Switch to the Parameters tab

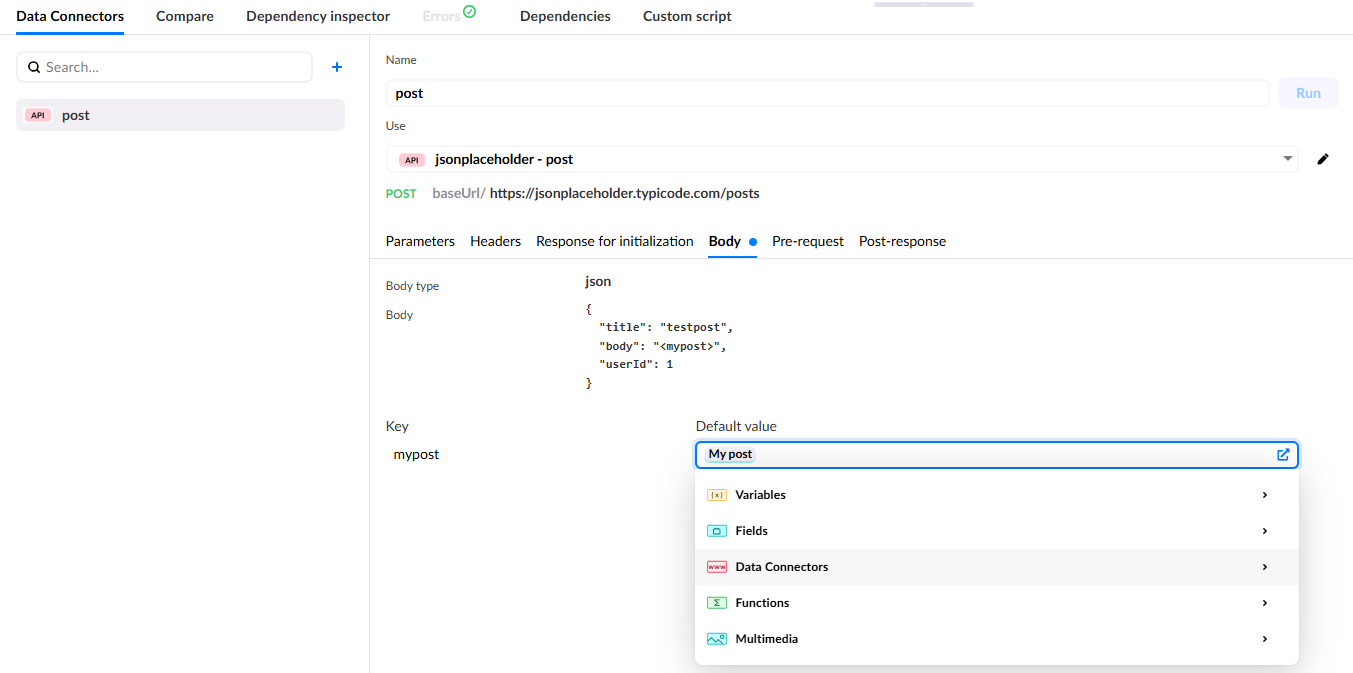click(x=420, y=241)
